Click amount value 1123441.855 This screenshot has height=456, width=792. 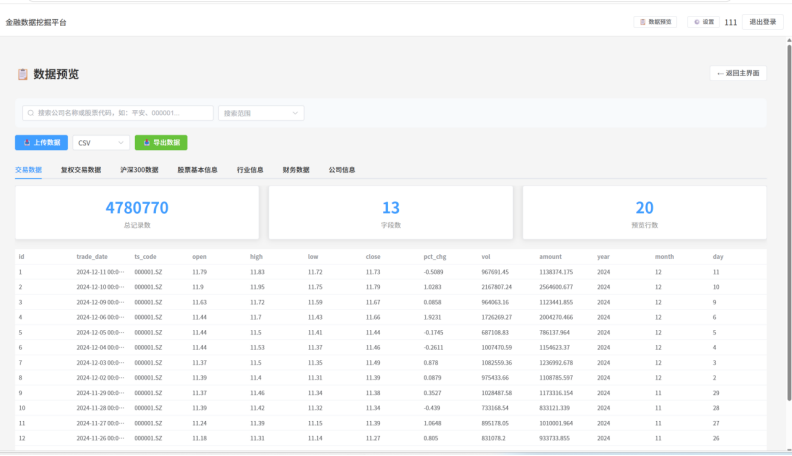(x=556, y=302)
